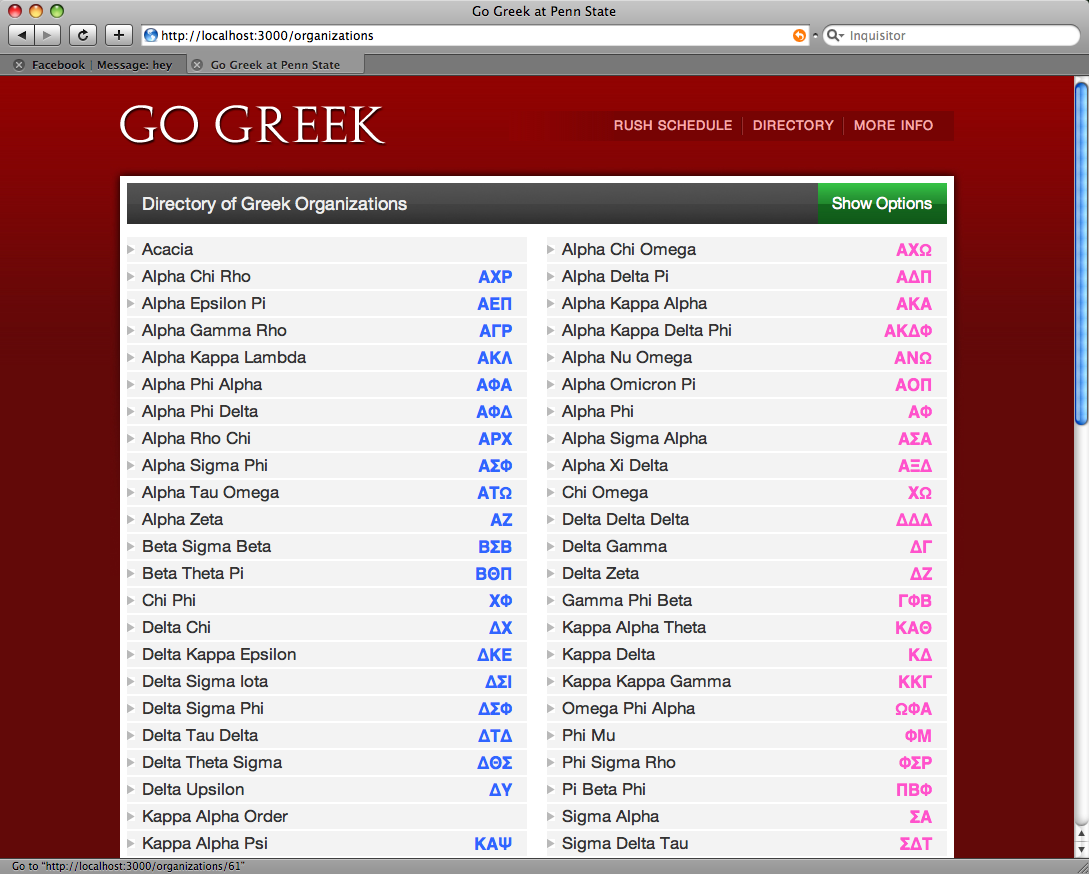Select the Sigma Alpha row name
Screen dimensions: 1089x874
point(610,816)
